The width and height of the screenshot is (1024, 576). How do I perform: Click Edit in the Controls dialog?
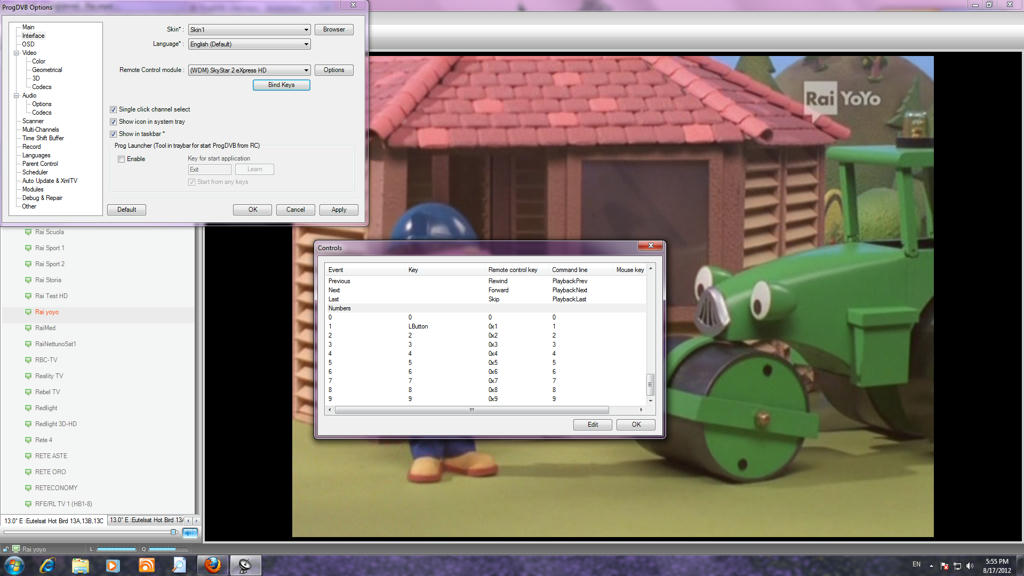pos(592,424)
